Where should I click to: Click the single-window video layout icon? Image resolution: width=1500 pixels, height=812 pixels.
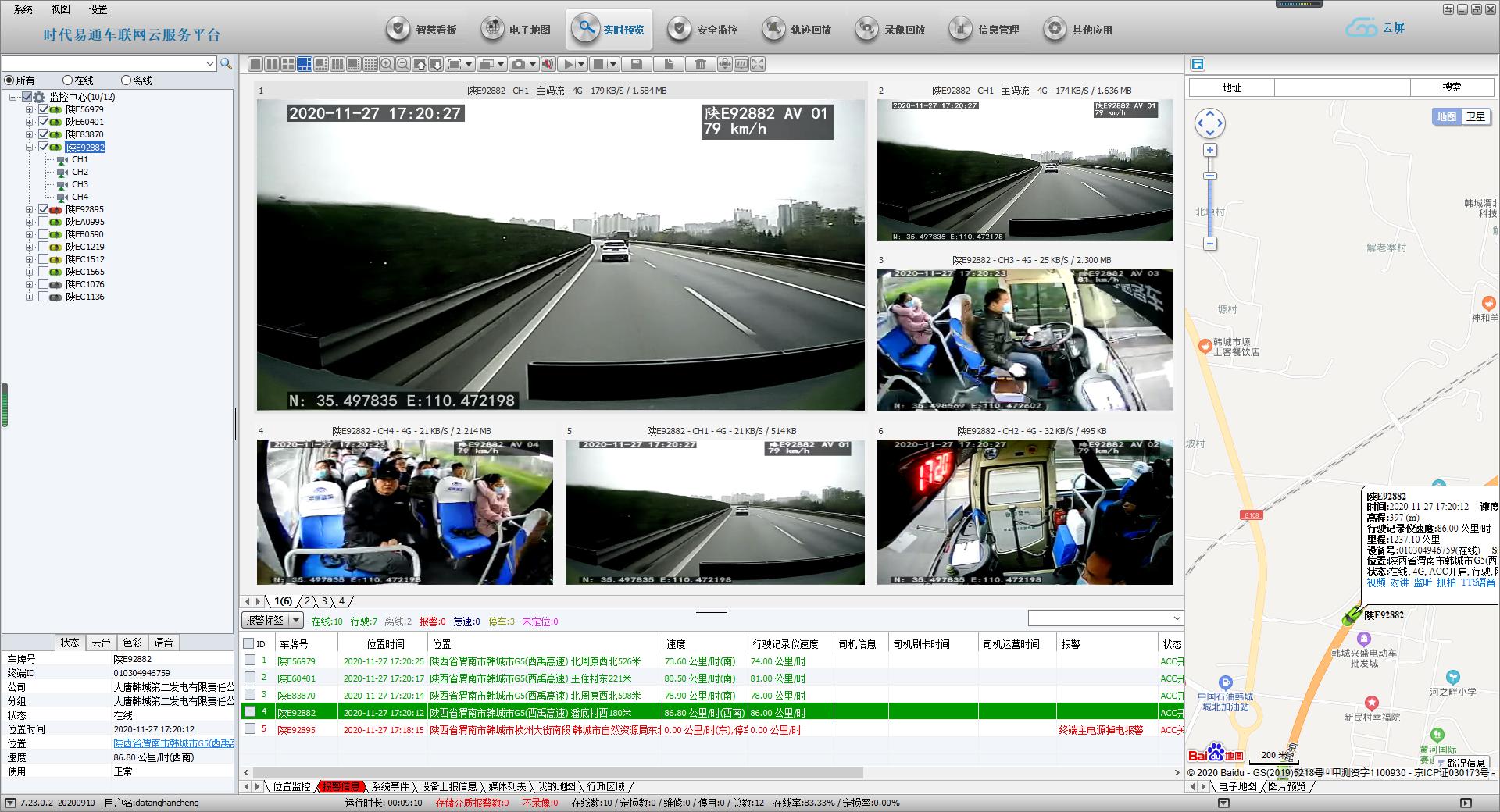255,64
